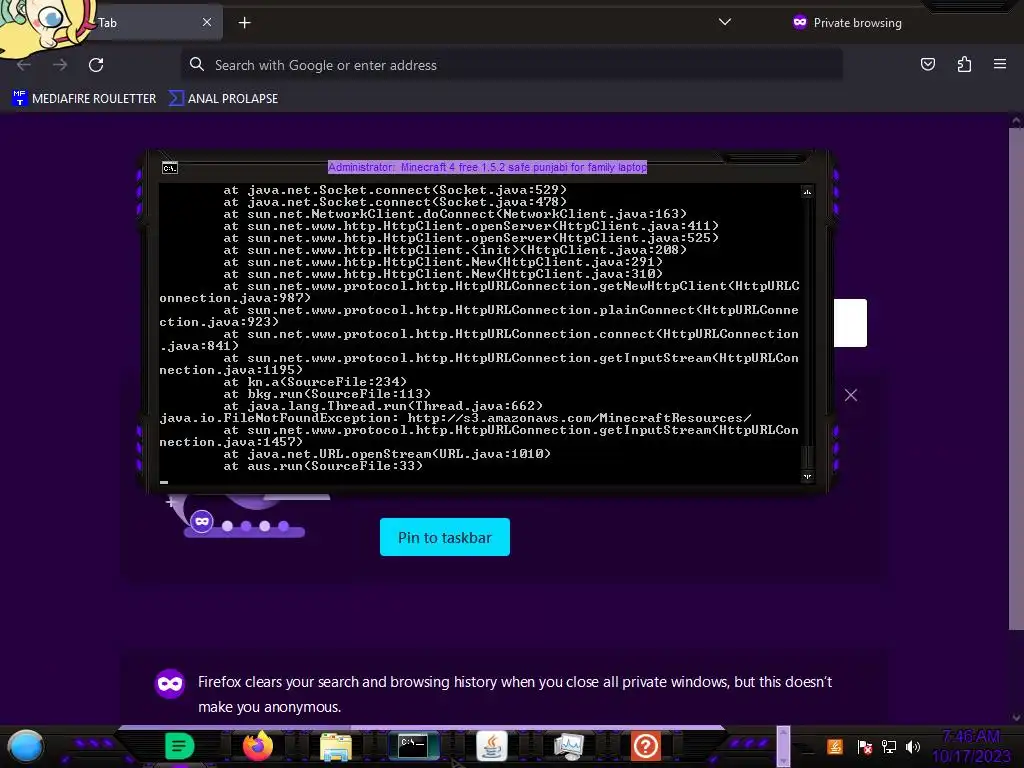Viewport: 1024px width, 768px height.
Task: Click the Firefox page vertical scrollbar
Action: (x=1016, y=379)
